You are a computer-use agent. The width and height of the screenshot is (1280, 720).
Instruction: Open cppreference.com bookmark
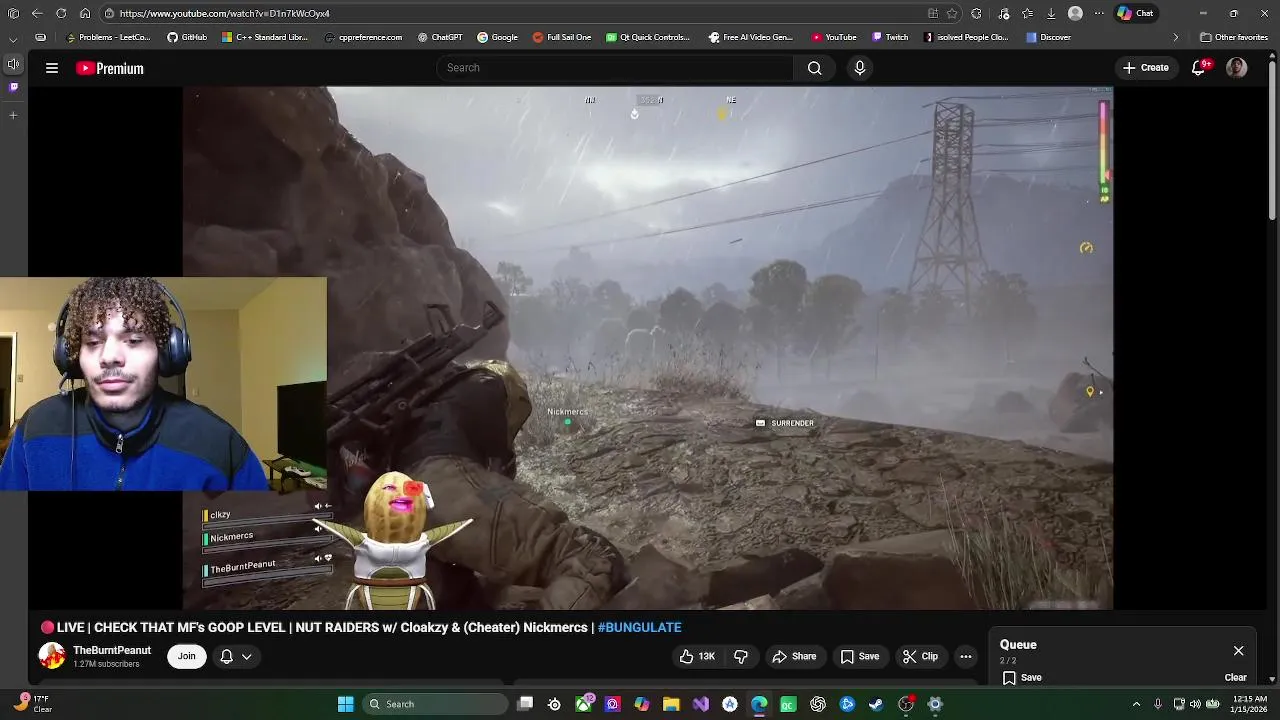tap(364, 37)
